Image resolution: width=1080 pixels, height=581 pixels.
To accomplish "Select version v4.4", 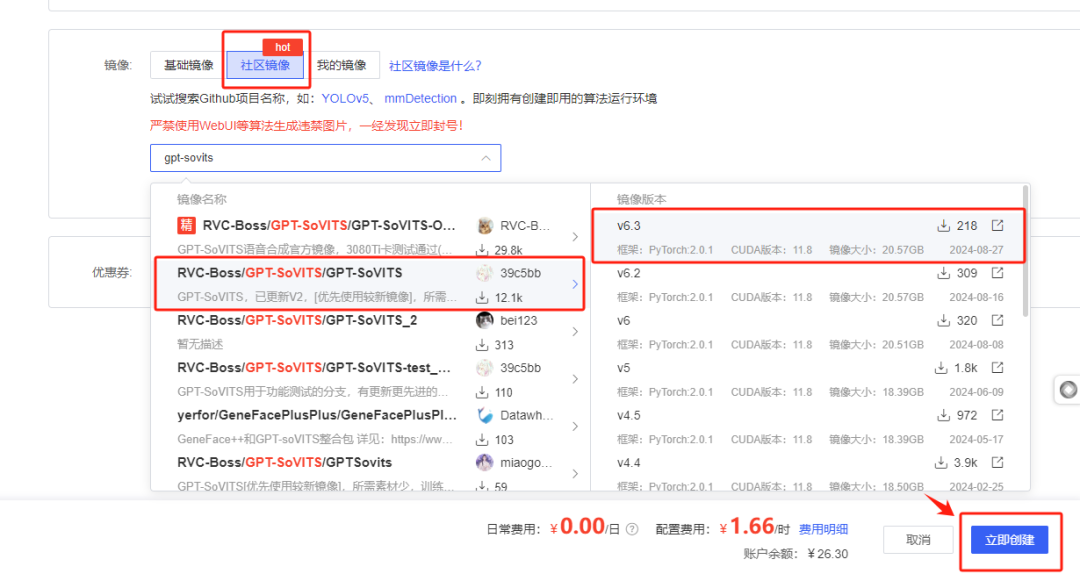I will [x=808, y=471].
